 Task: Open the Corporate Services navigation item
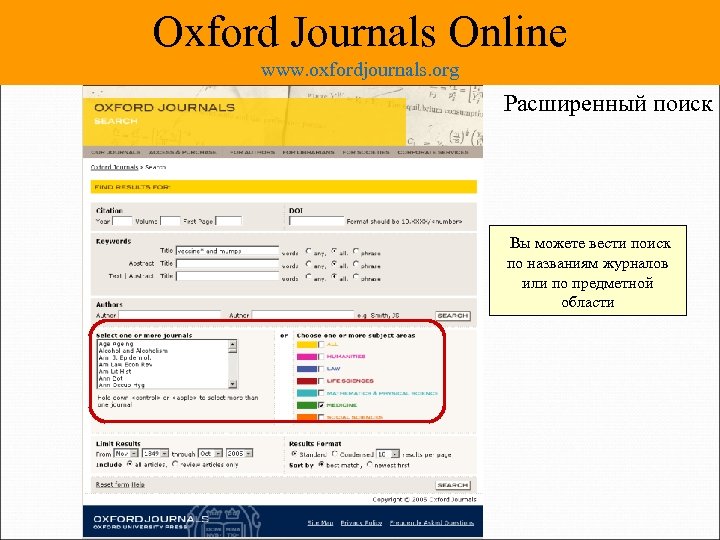(x=433, y=152)
